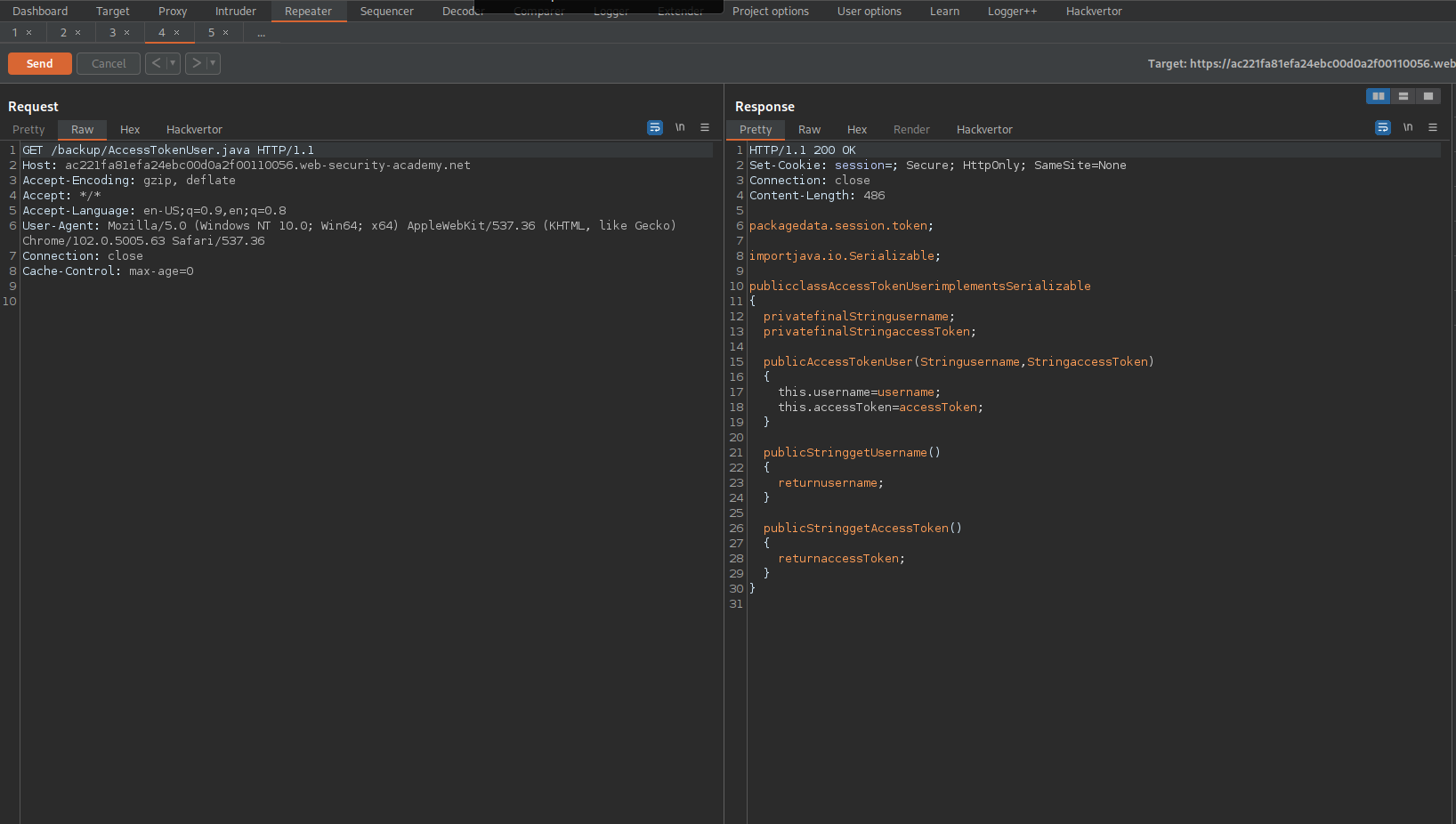Toggle word wrap icon in Response panel
Image resolution: width=1456 pixels, height=824 pixels.
(x=1383, y=127)
